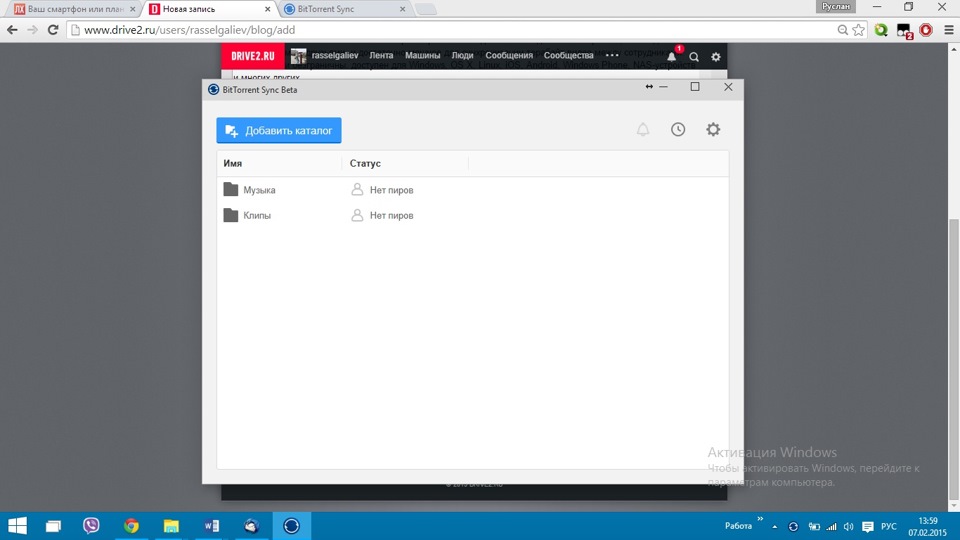Click the red round extension icon

pos(926,30)
